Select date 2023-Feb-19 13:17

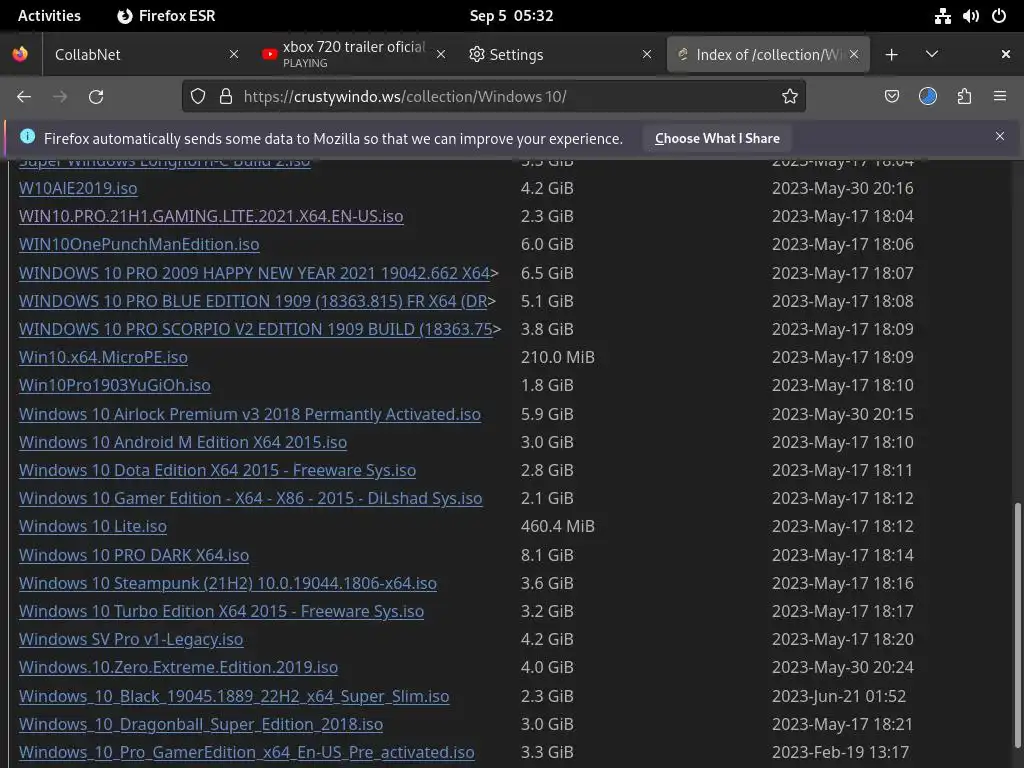(840, 752)
